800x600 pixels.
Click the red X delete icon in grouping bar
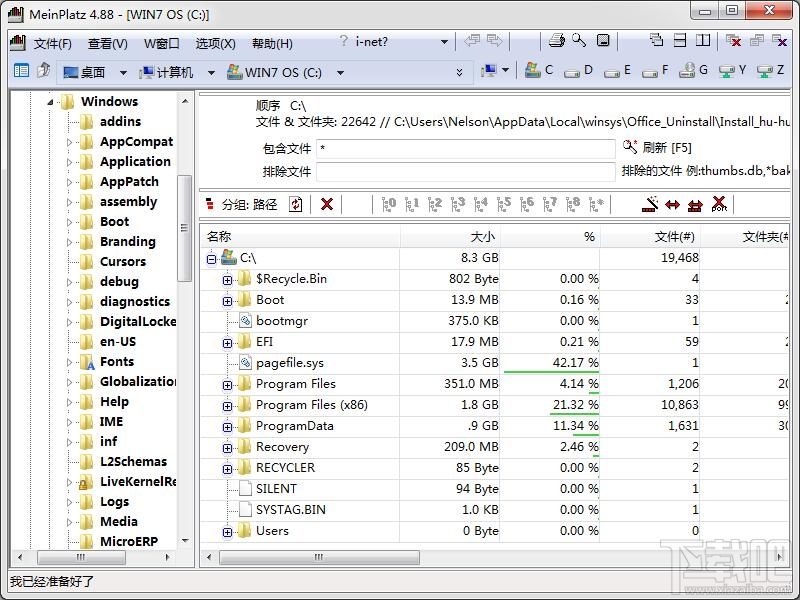[x=327, y=205]
